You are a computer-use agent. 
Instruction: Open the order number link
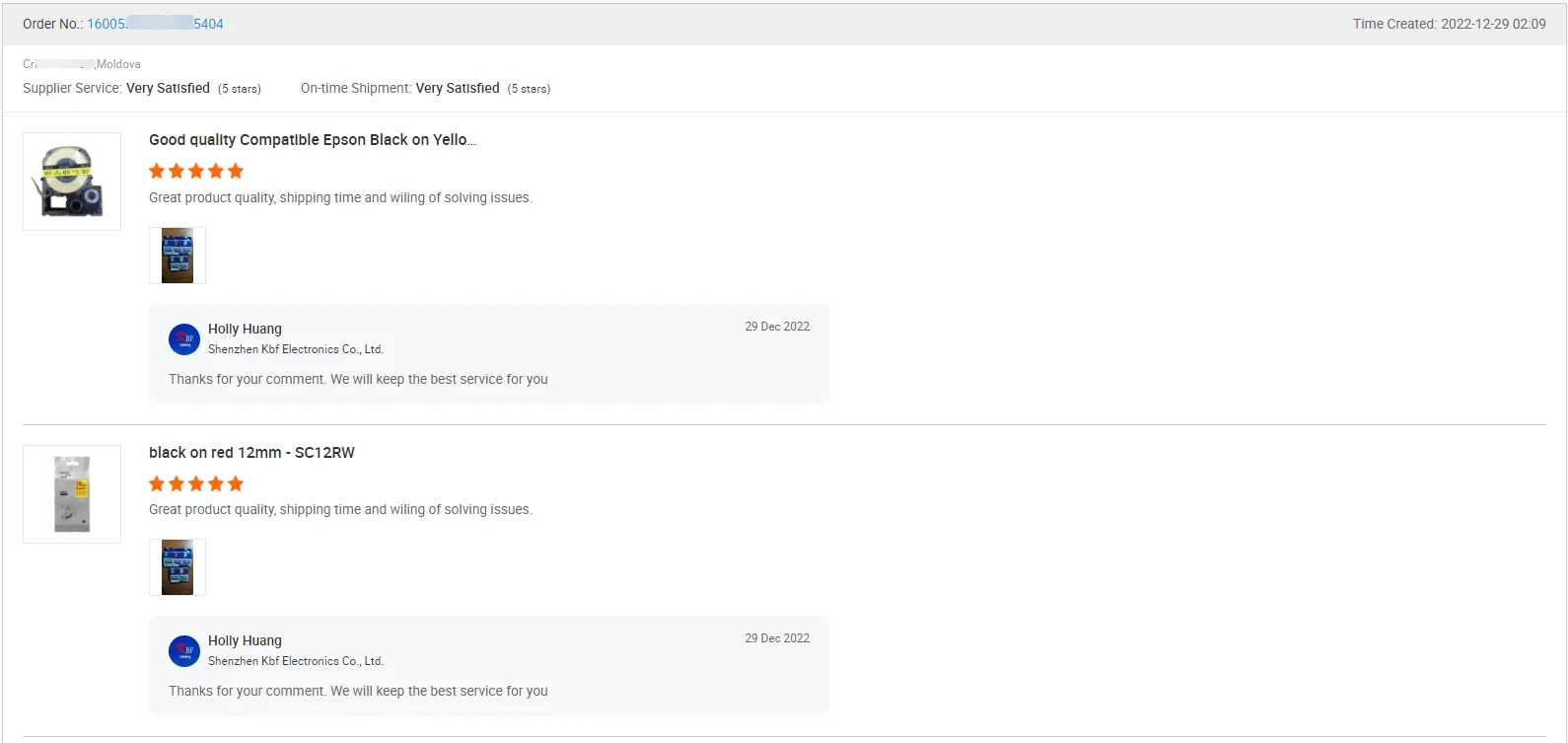(155, 24)
